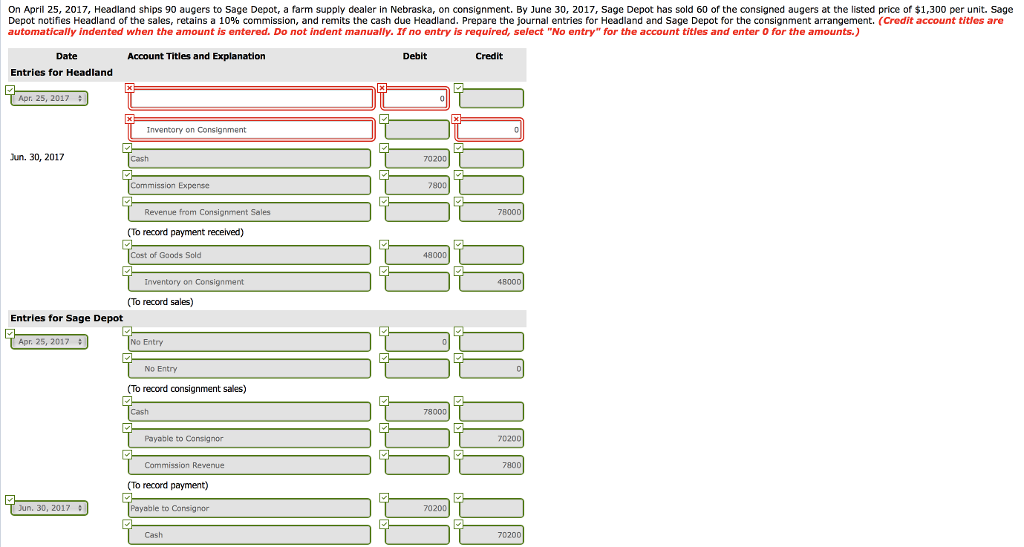Click the green checkmark above Commission Expense account field

(127, 175)
